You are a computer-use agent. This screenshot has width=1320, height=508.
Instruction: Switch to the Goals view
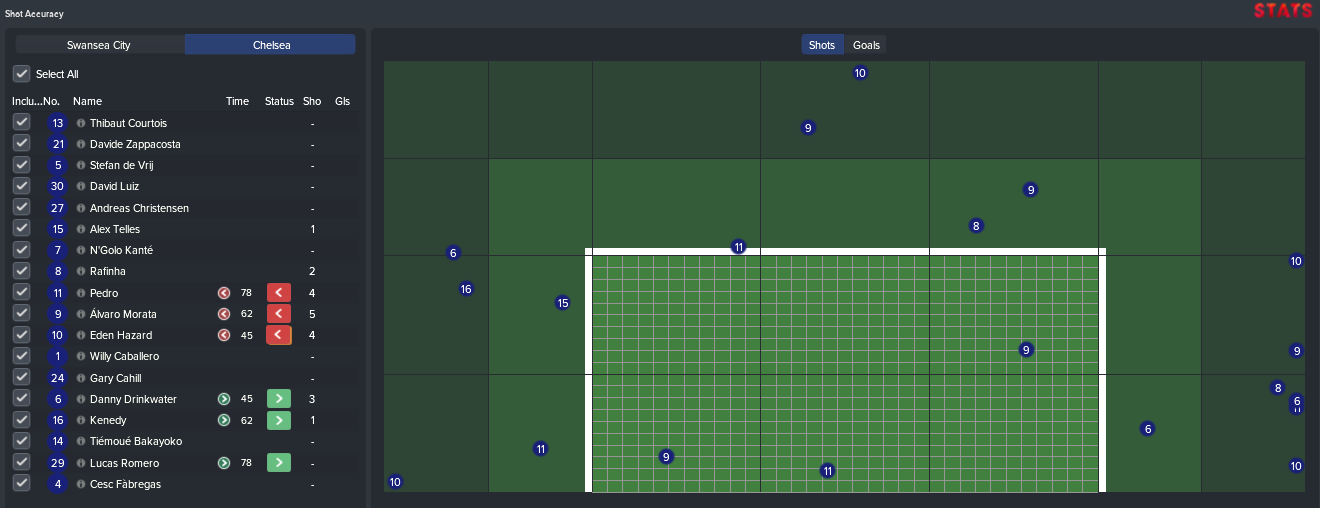pyautogui.click(x=866, y=45)
